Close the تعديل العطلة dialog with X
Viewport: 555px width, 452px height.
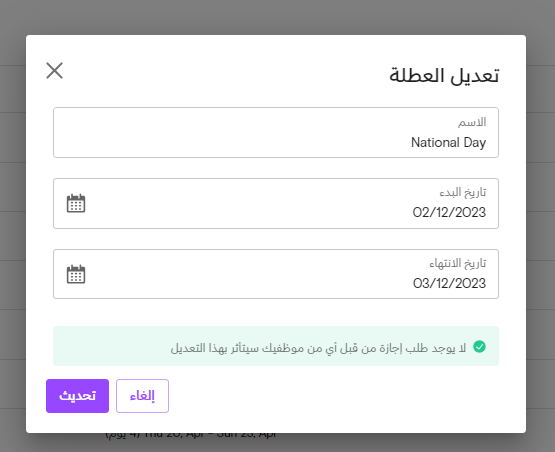tap(55, 71)
